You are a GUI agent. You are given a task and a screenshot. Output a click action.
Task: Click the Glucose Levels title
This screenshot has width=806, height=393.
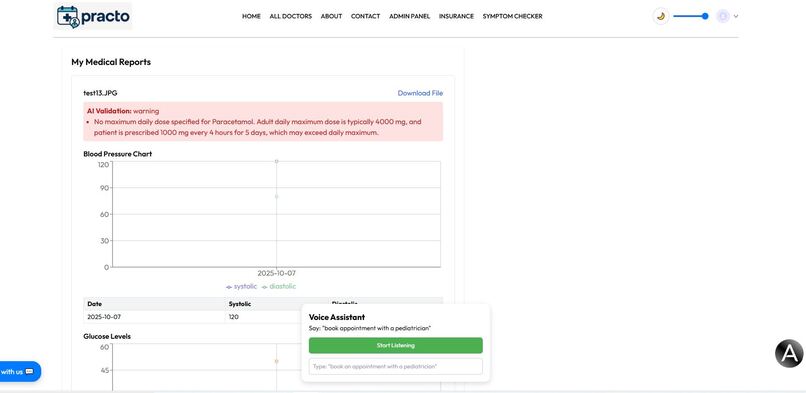(x=107, y=336)
